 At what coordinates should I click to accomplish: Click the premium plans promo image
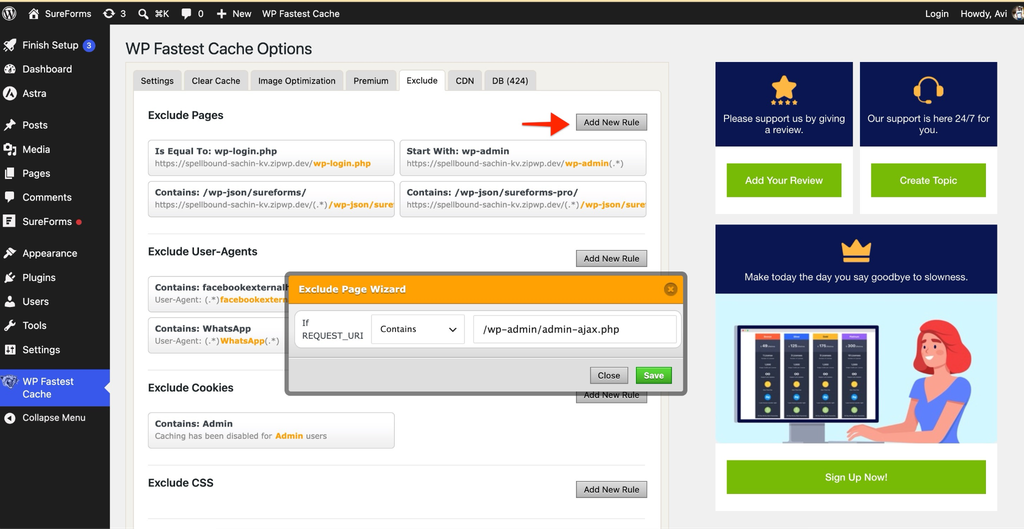point(856,368)
